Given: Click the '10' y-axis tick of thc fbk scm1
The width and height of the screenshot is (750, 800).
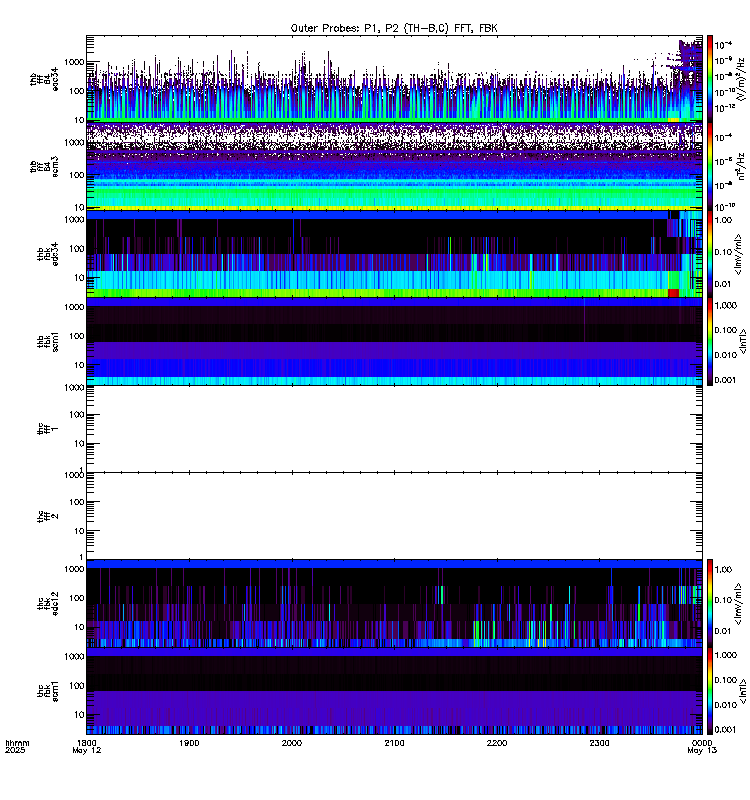Looking at the screenshot, I should click(79, 715).
